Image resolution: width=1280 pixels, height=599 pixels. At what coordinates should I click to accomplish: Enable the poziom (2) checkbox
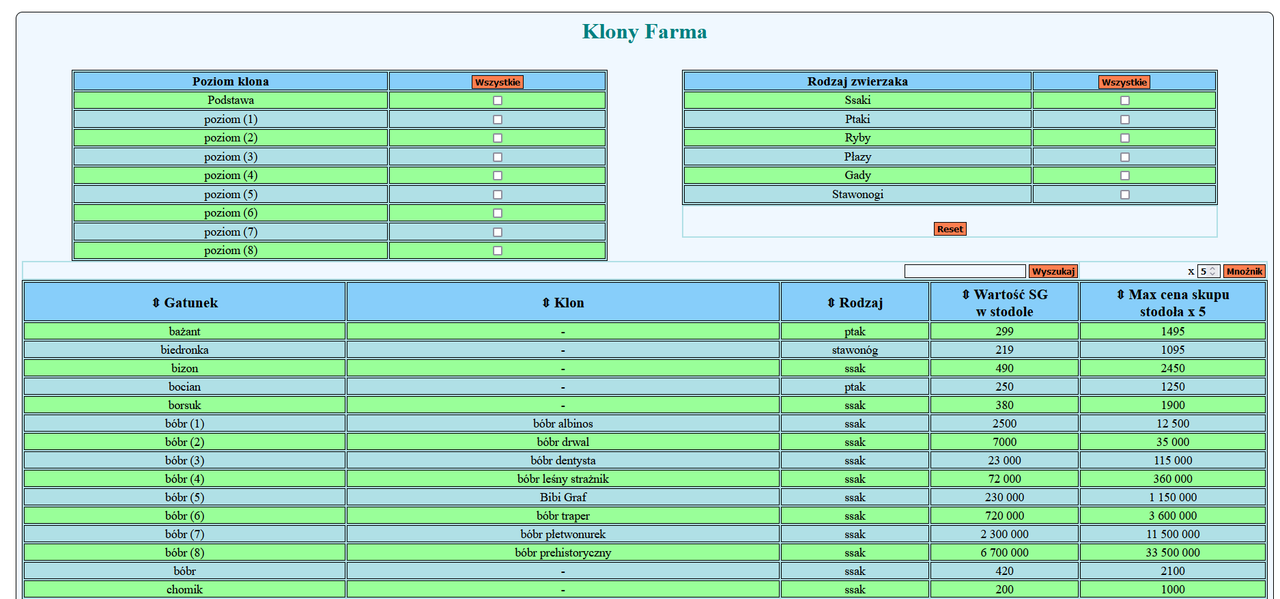coord(498,138)
